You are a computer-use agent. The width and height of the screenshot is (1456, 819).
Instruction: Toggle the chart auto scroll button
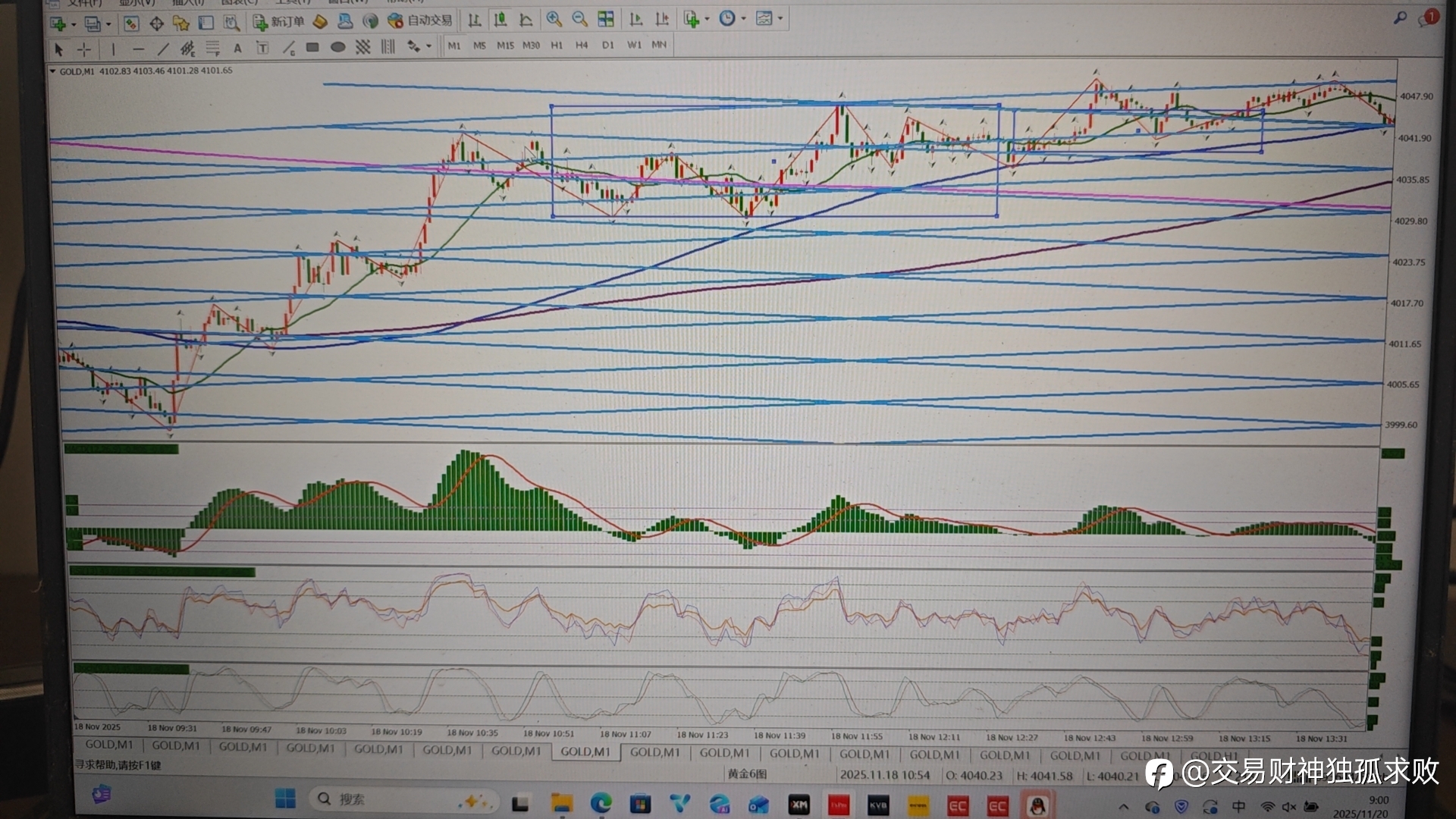tap(636, 20)
